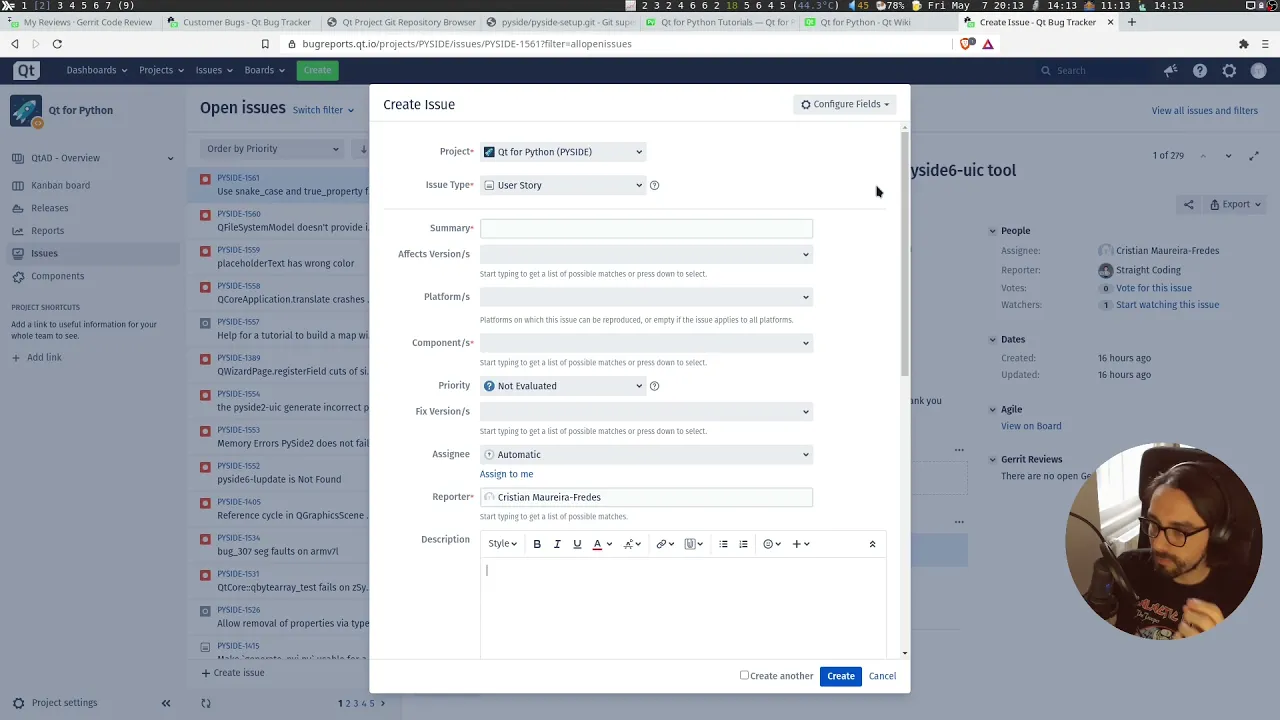Click the Assign to me link
Viewport: 1280px width, 720px height.
(506, 474)
